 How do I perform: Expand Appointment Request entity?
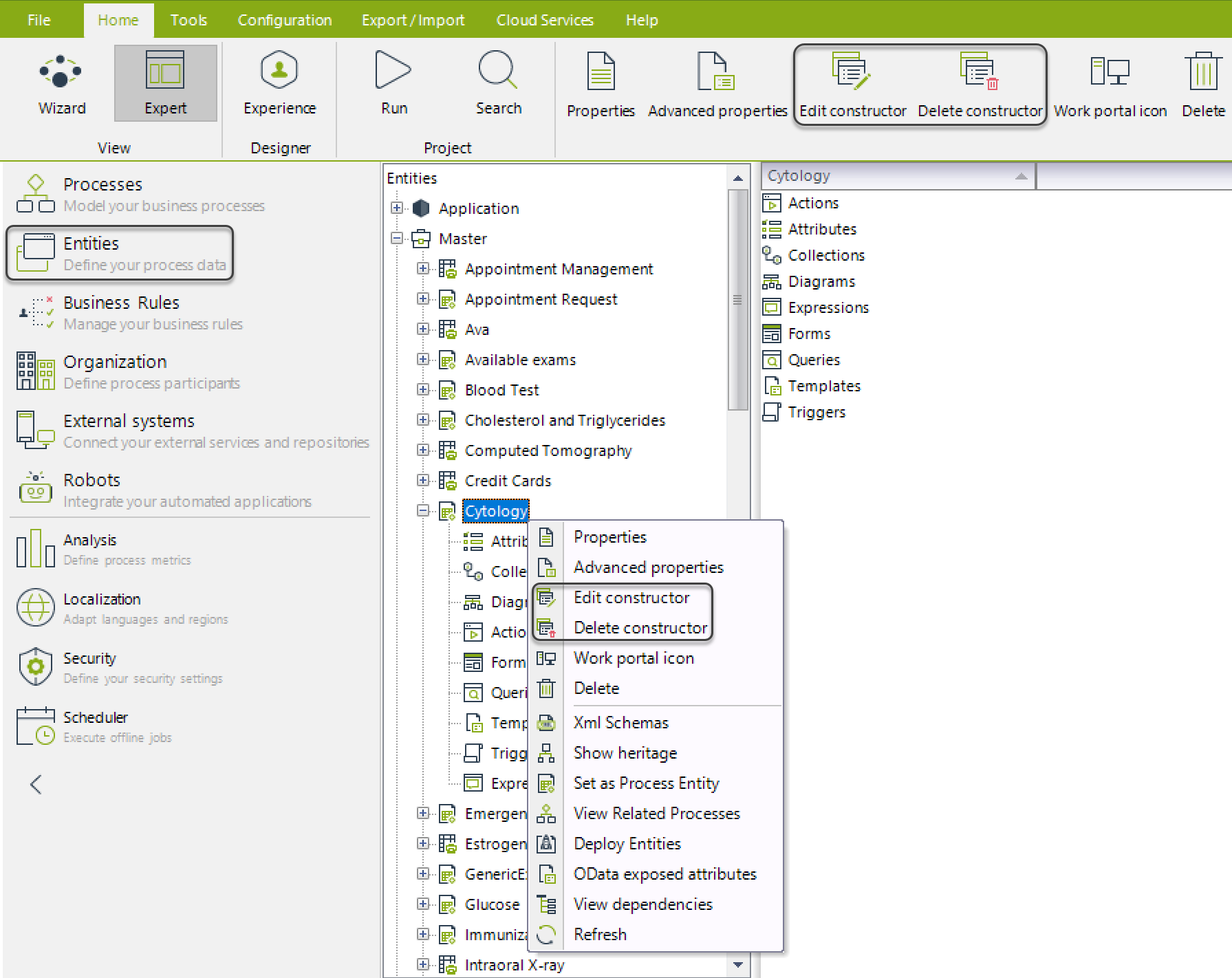click(x=423, y=298)
